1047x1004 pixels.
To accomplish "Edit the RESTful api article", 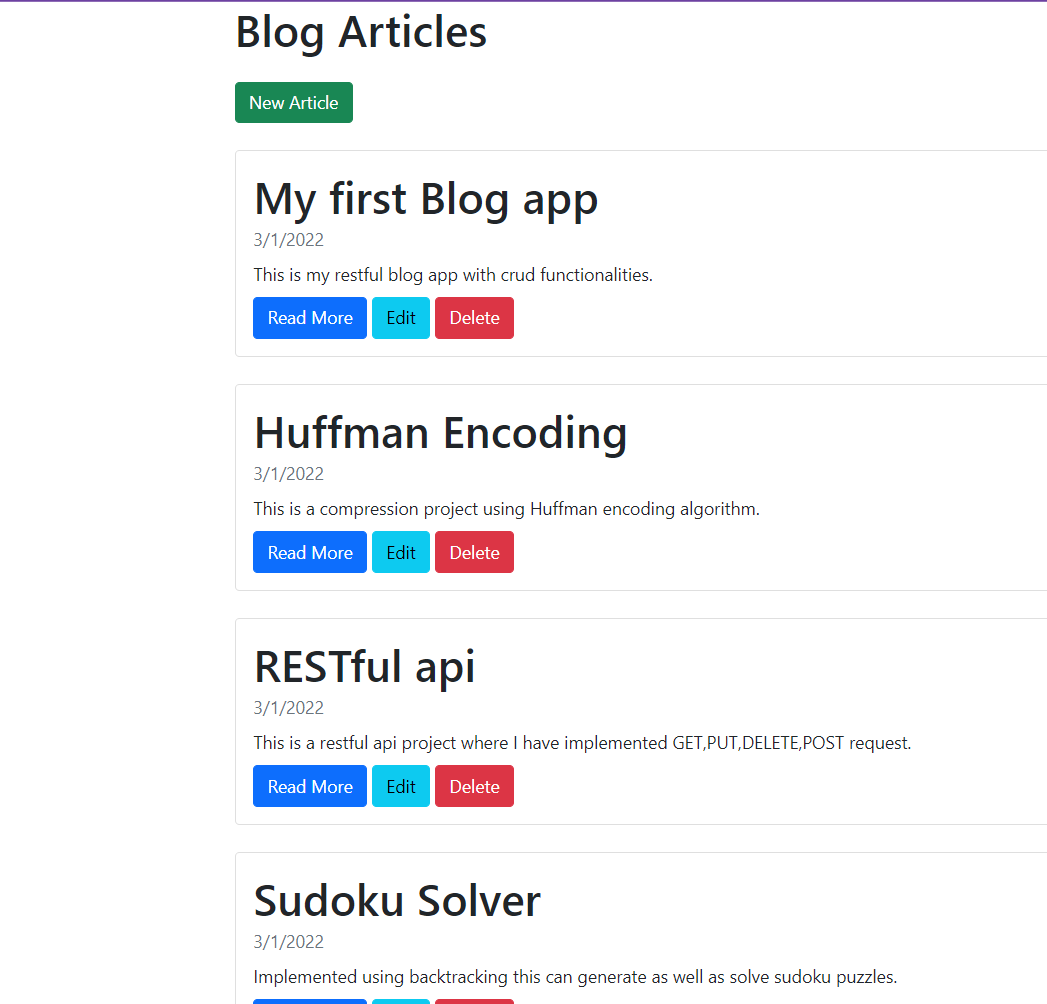I will point(401,786).
